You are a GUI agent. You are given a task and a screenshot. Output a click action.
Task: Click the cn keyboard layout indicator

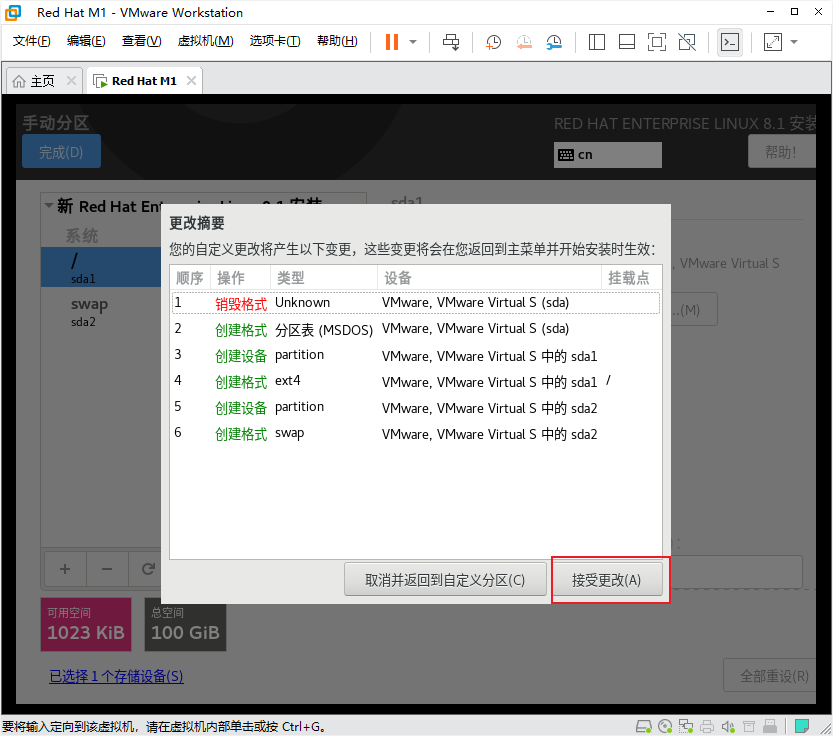[x=607, y=155]
